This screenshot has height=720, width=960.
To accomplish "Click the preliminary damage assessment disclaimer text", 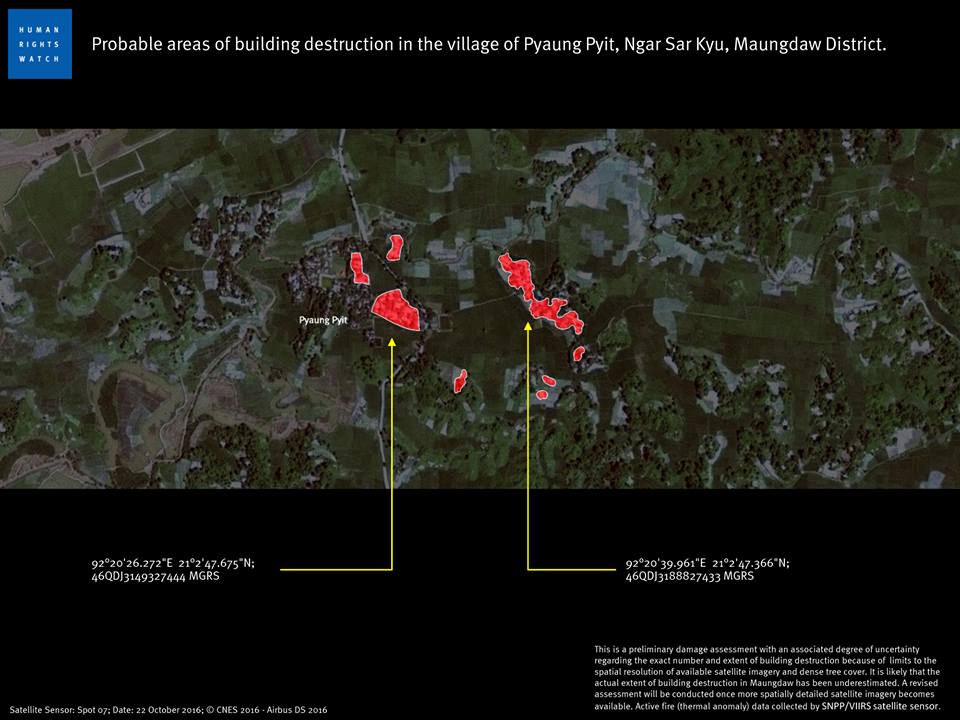I will pos(767,677).
